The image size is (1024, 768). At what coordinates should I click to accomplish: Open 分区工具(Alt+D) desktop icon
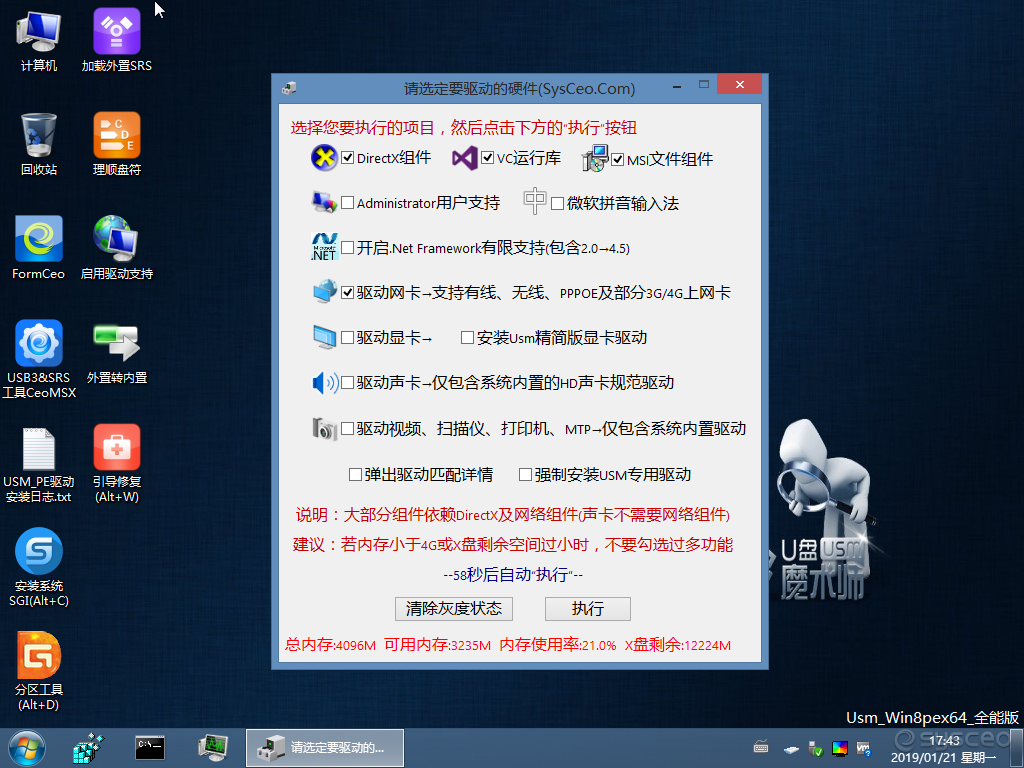39,671
